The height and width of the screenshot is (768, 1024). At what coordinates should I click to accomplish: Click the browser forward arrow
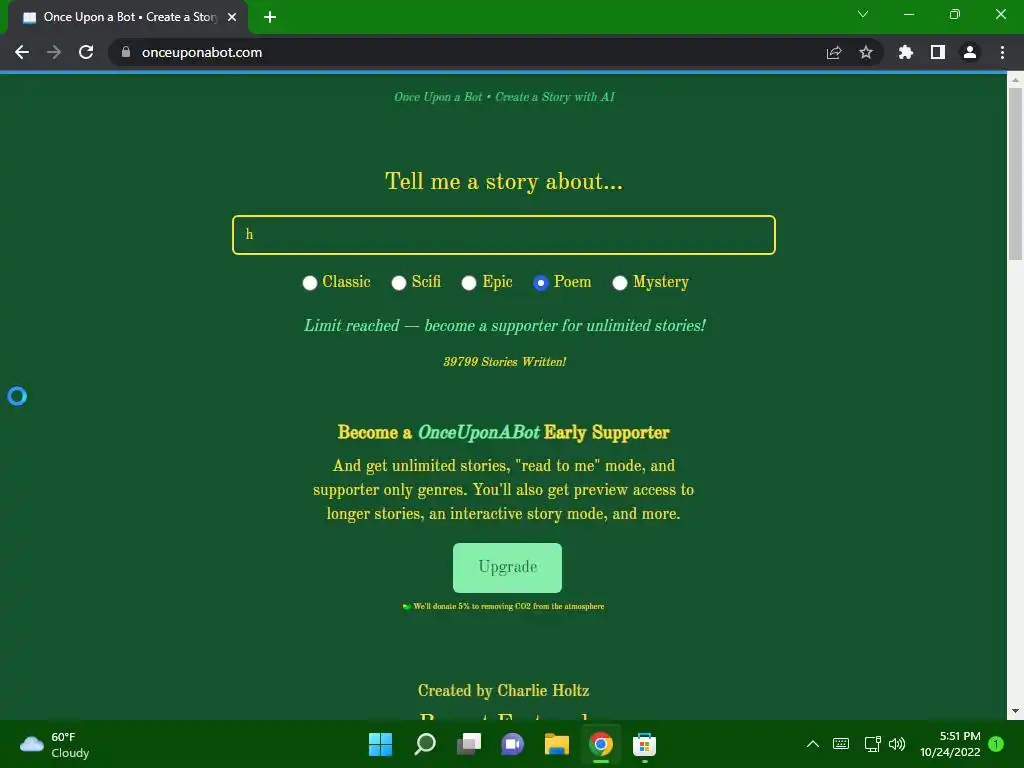tap(54, 52)
